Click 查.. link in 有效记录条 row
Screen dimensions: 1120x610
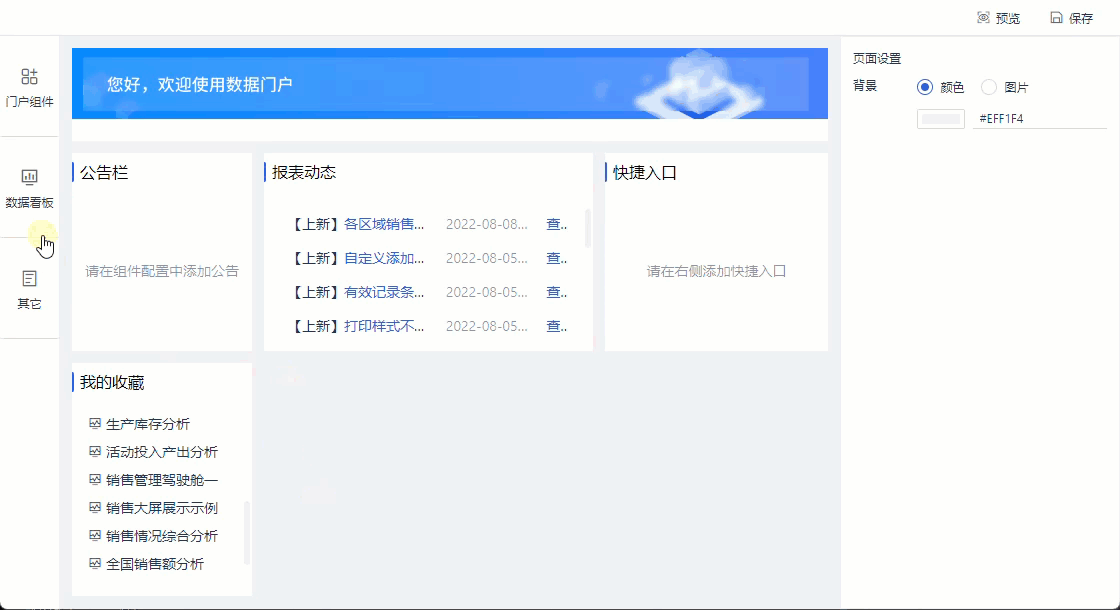[x=556, y=292]
